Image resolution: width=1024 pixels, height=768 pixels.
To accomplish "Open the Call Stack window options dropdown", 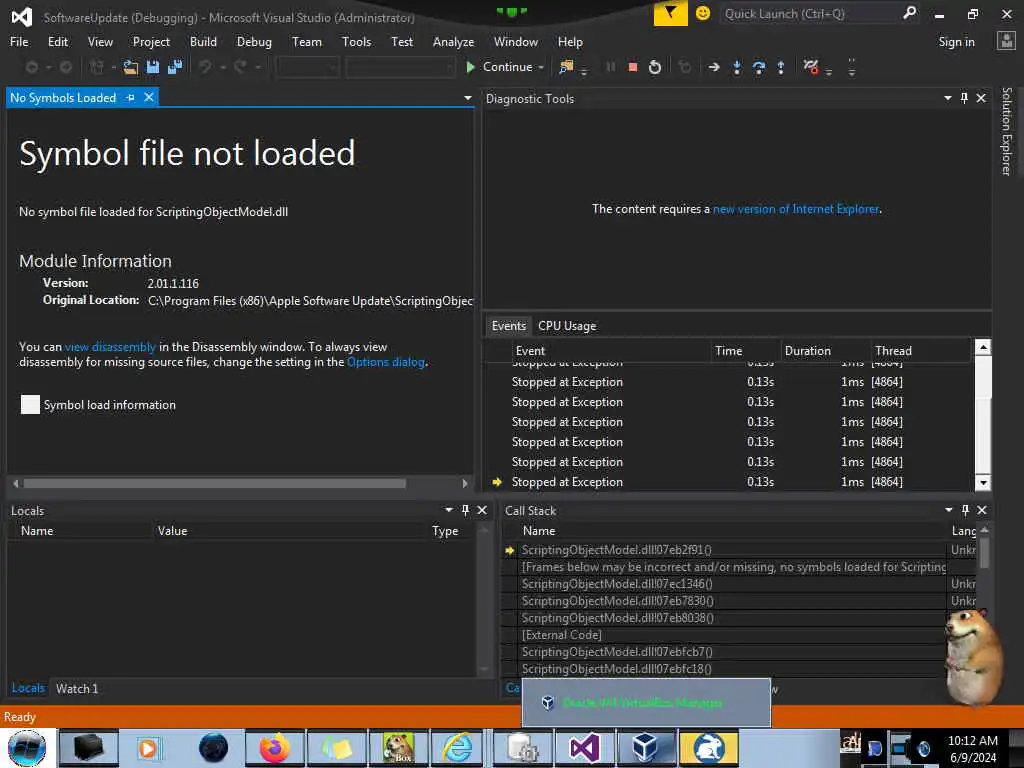I will [948, 510].
